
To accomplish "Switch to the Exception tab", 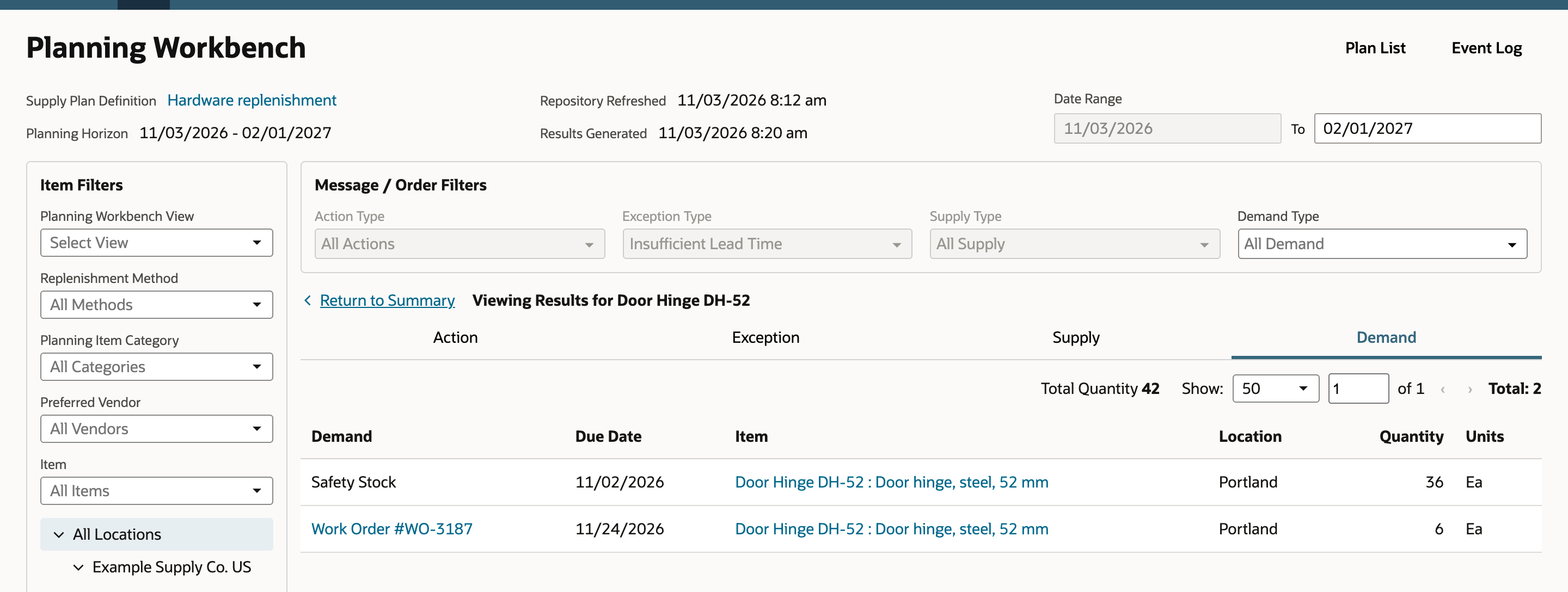I will (765, 338).
